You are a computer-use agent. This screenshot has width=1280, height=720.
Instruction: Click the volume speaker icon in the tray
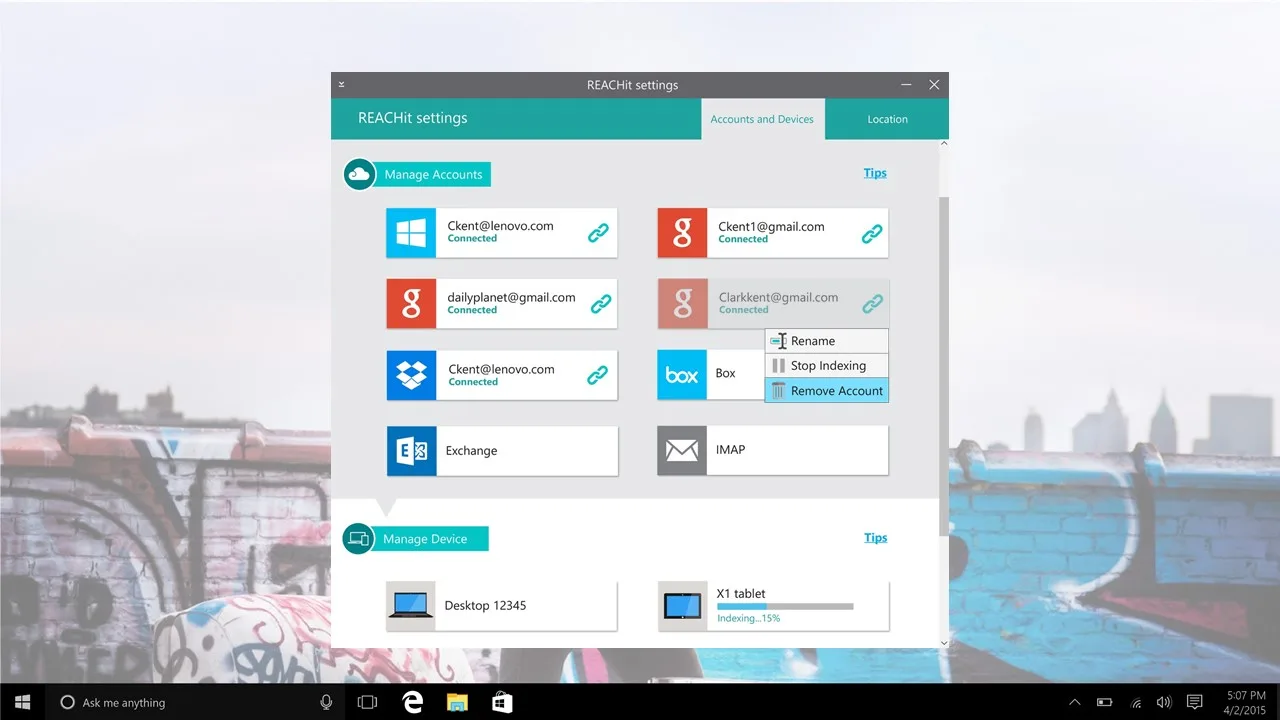(x=1164, y=703)
